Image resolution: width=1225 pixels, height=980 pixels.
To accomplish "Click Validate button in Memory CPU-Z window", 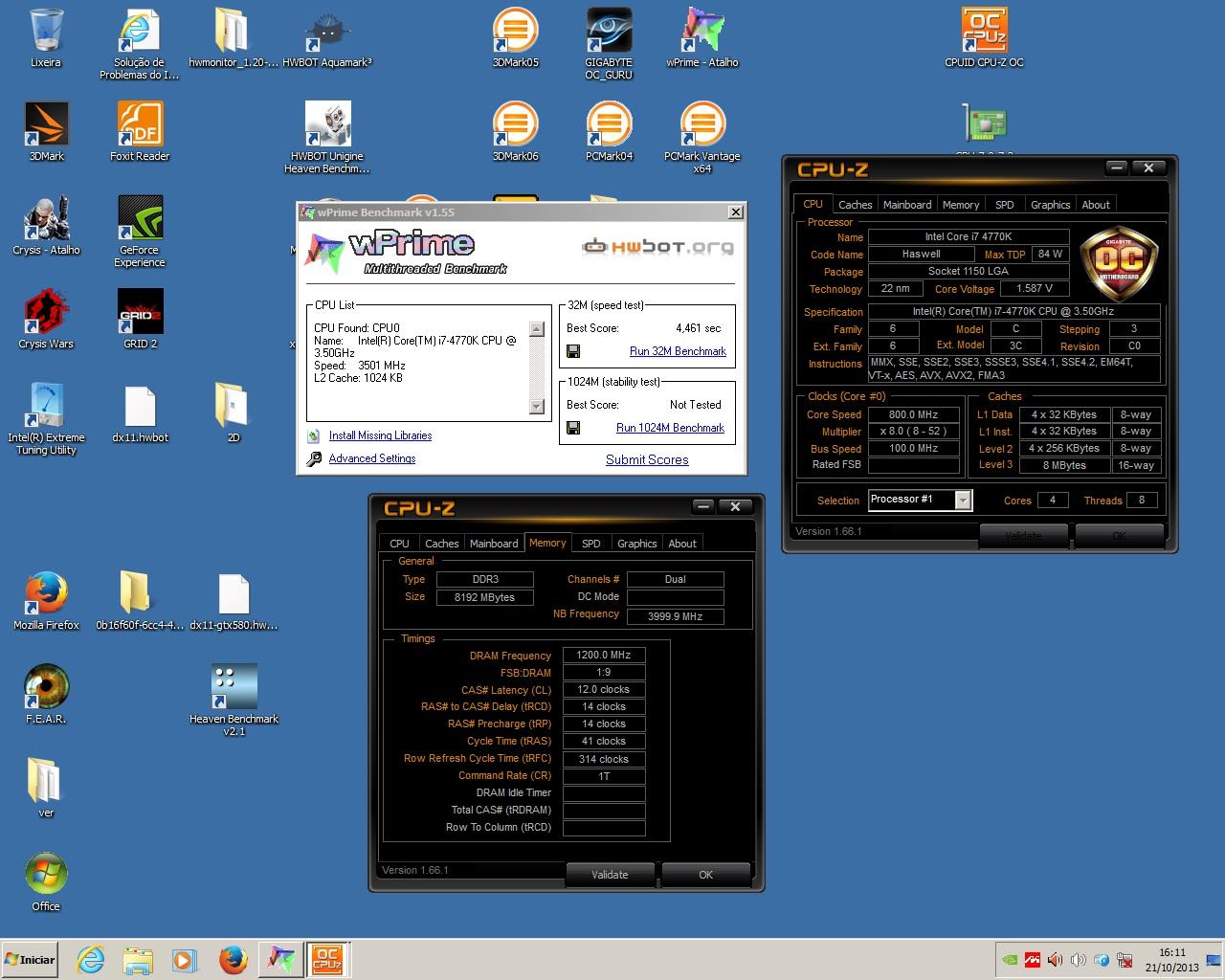I will (610, 875).
